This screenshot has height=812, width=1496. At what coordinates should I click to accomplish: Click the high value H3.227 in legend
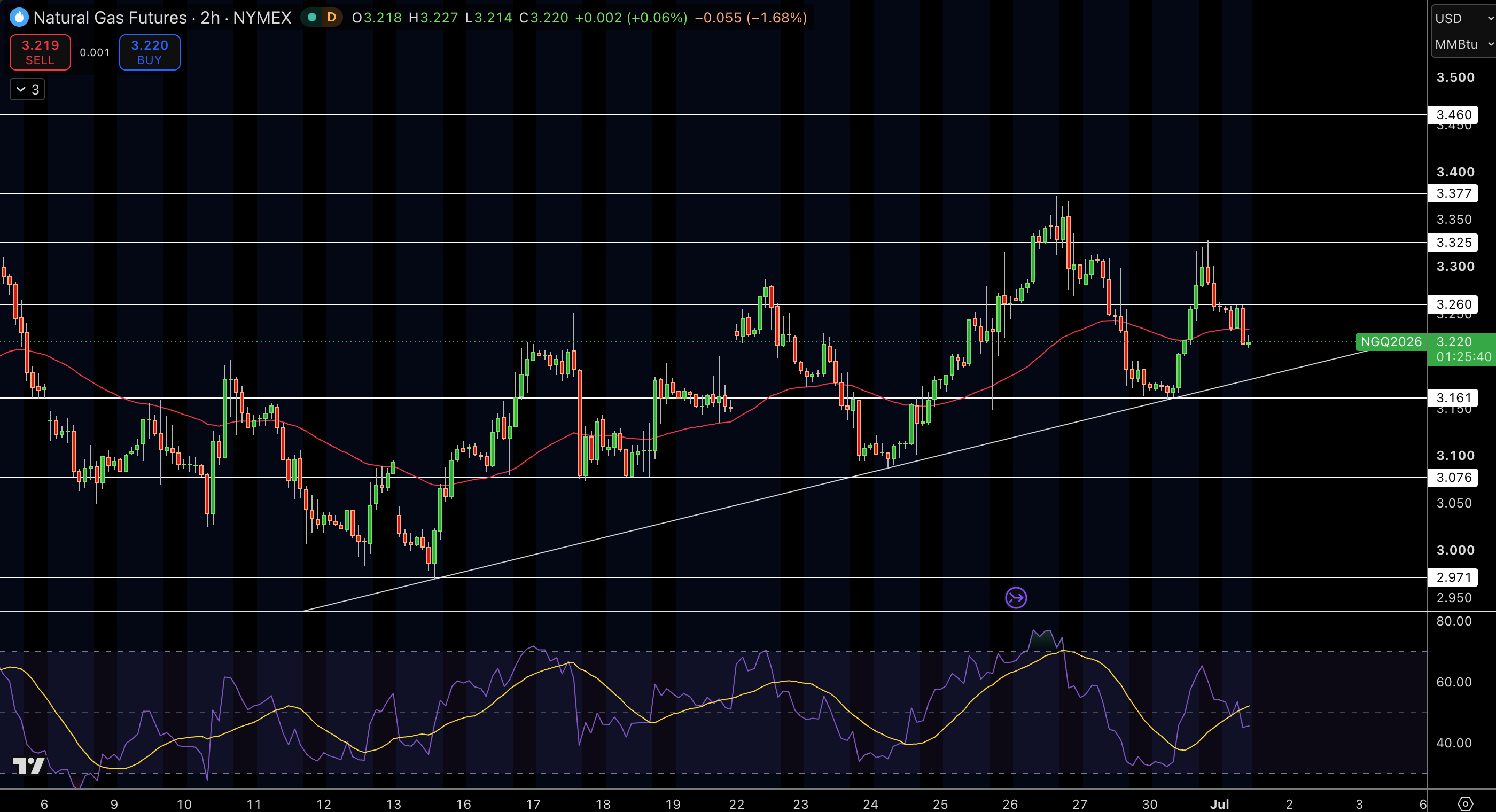[x=433, y=18]
